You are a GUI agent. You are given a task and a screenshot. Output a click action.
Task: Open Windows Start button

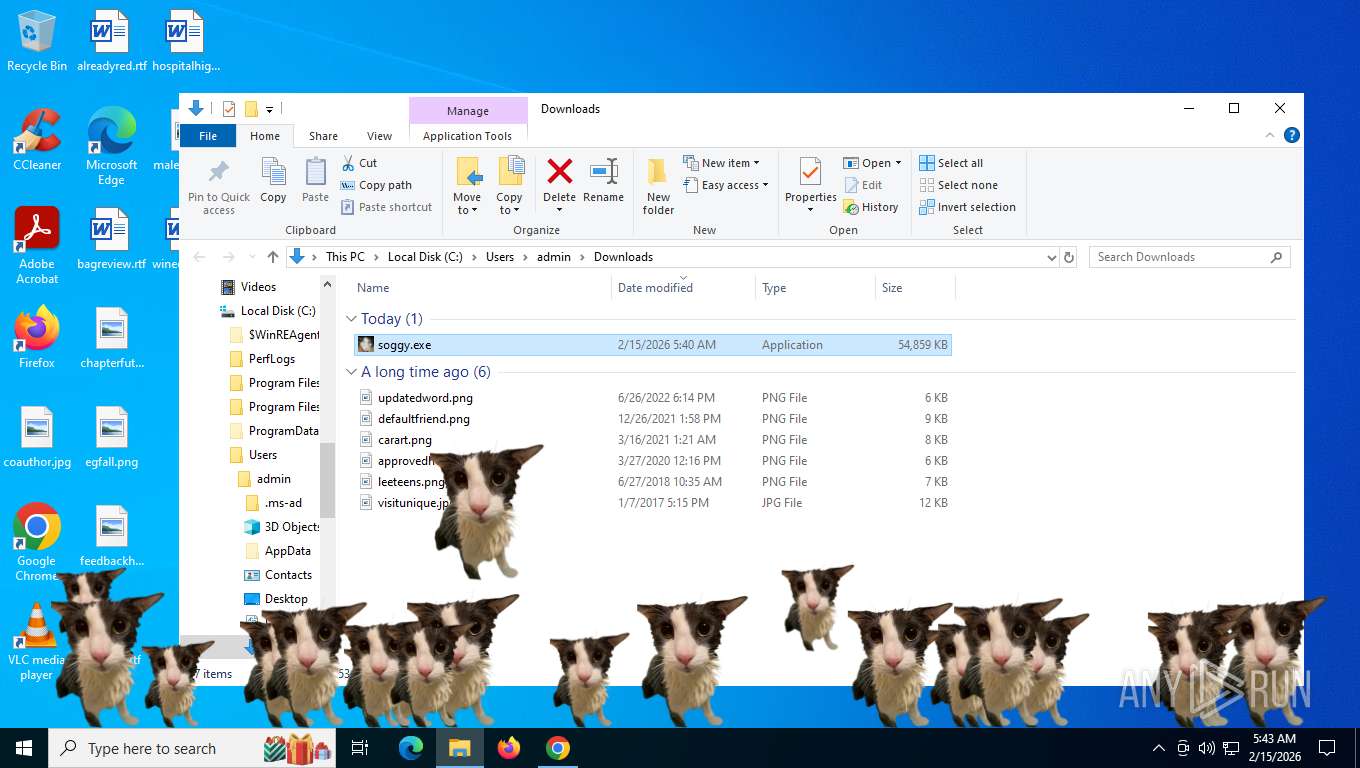pos(24,748)
